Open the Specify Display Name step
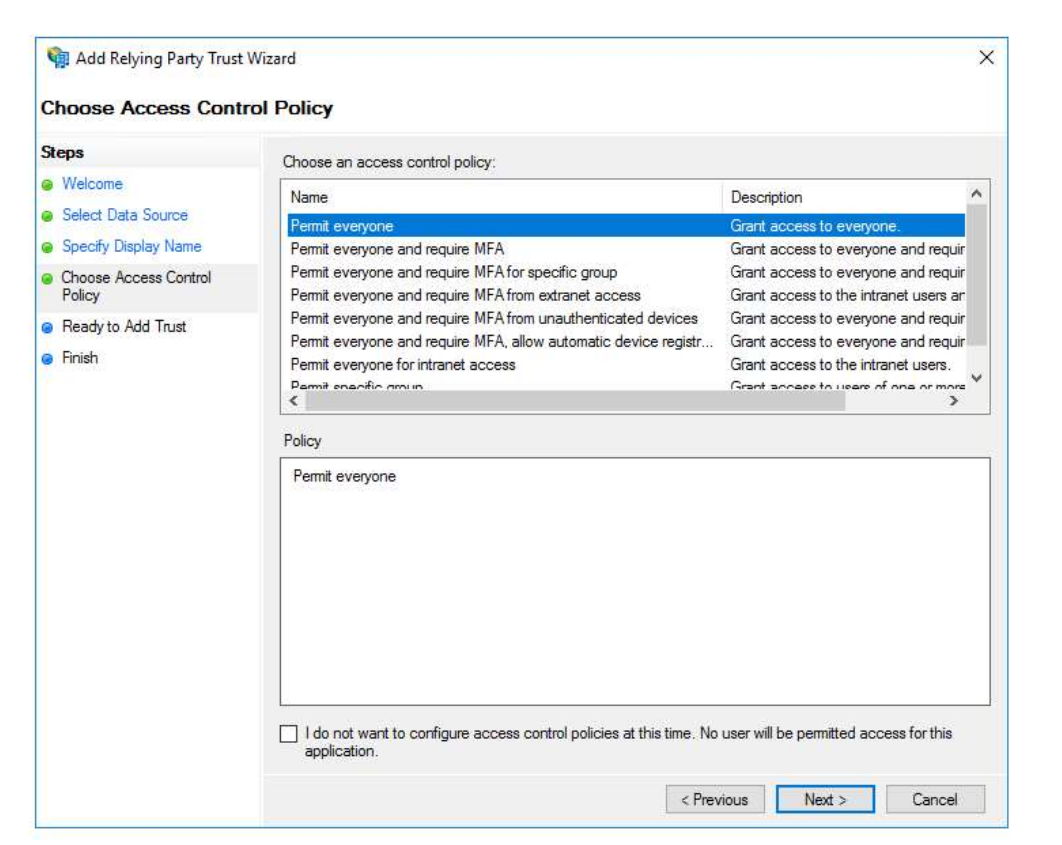The width and height of the screenshot is (1062, 845). tap(131, 246)
